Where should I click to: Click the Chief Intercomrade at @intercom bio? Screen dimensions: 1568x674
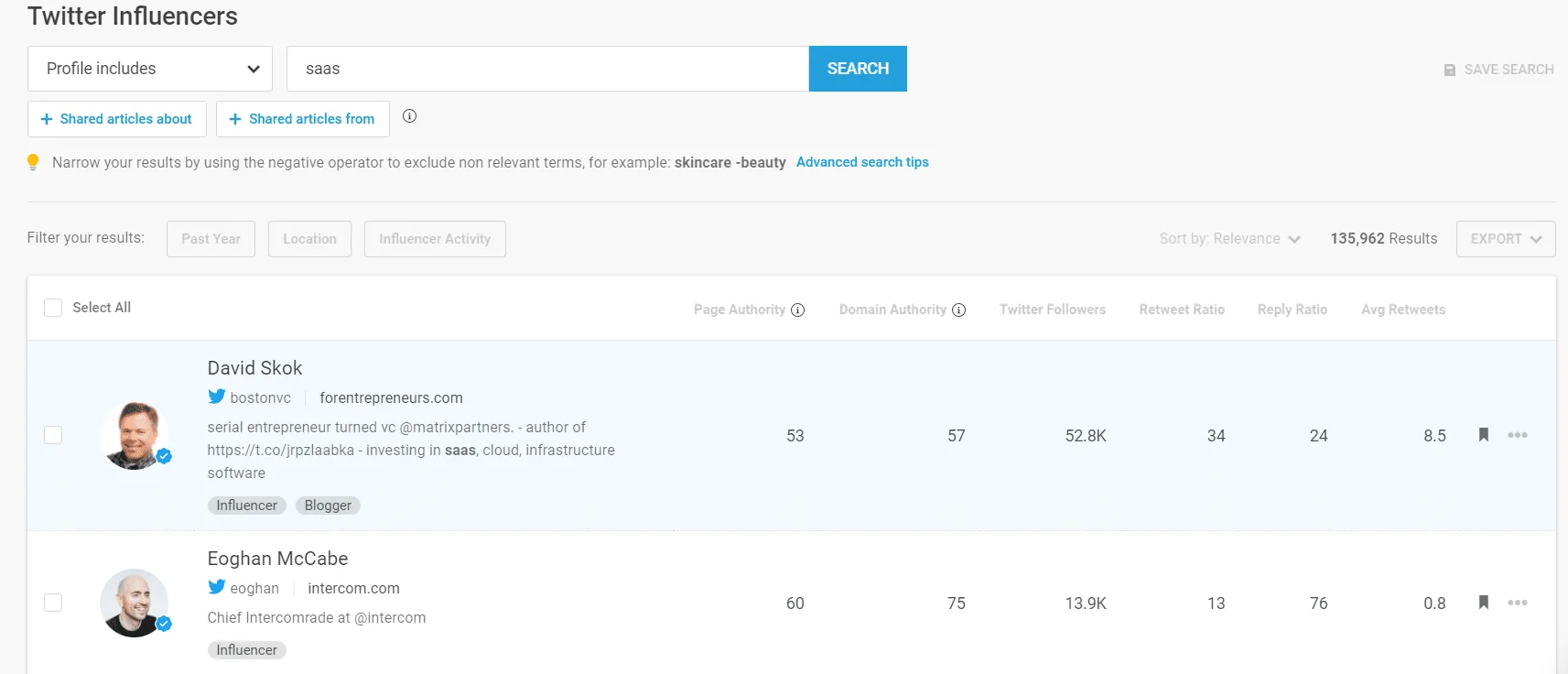coord(316,618)
